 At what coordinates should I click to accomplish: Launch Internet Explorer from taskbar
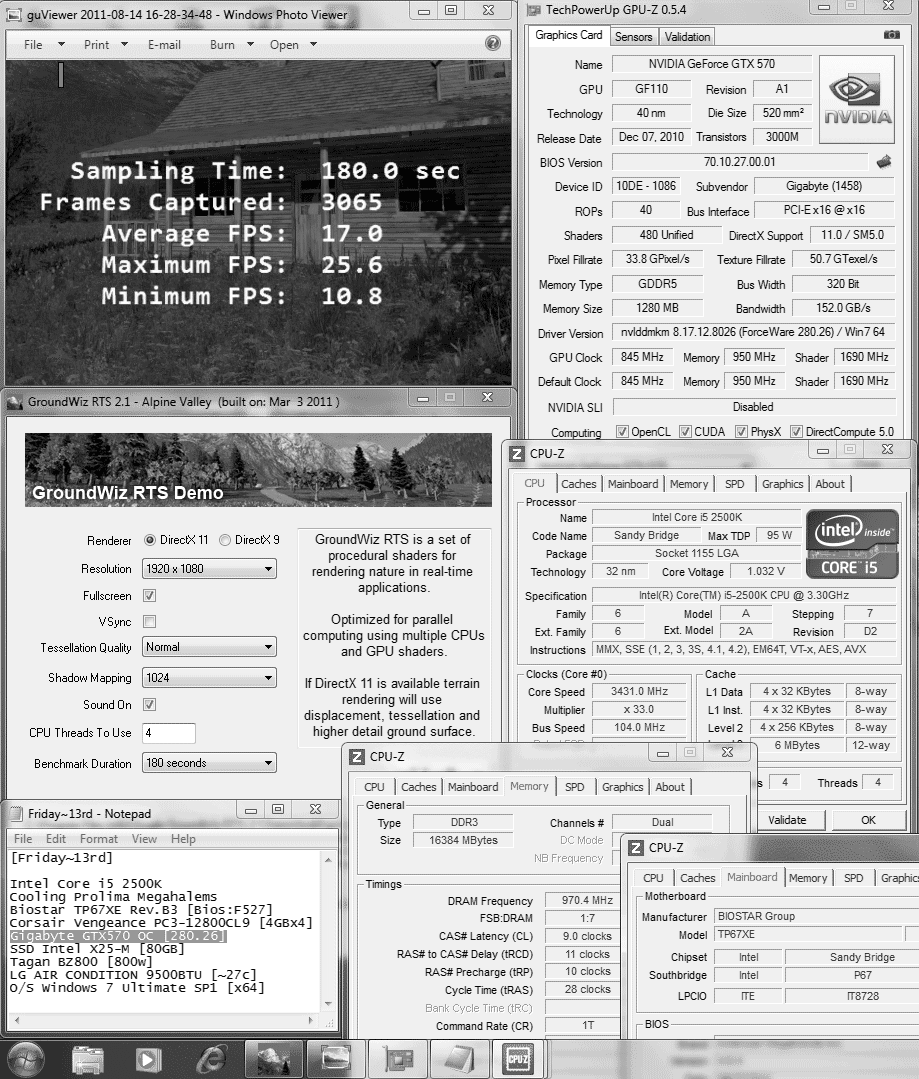coord(212,1060)
